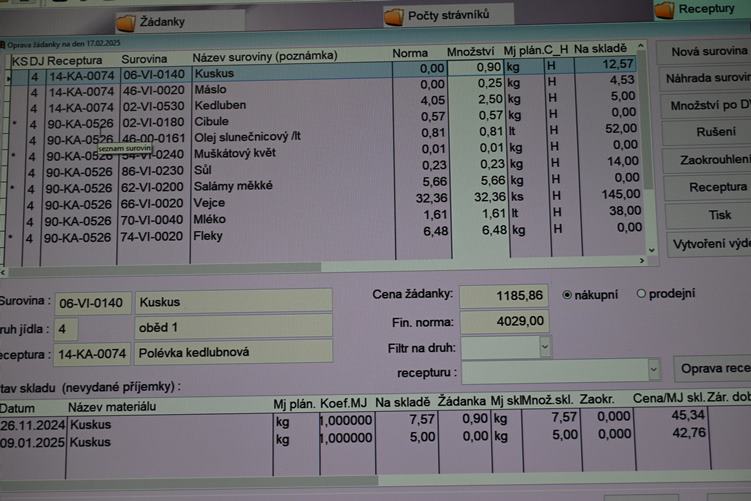Click the stock price 45,34
Screen dimensions: 751x501
pyautogui.click(x=688, y=415)
